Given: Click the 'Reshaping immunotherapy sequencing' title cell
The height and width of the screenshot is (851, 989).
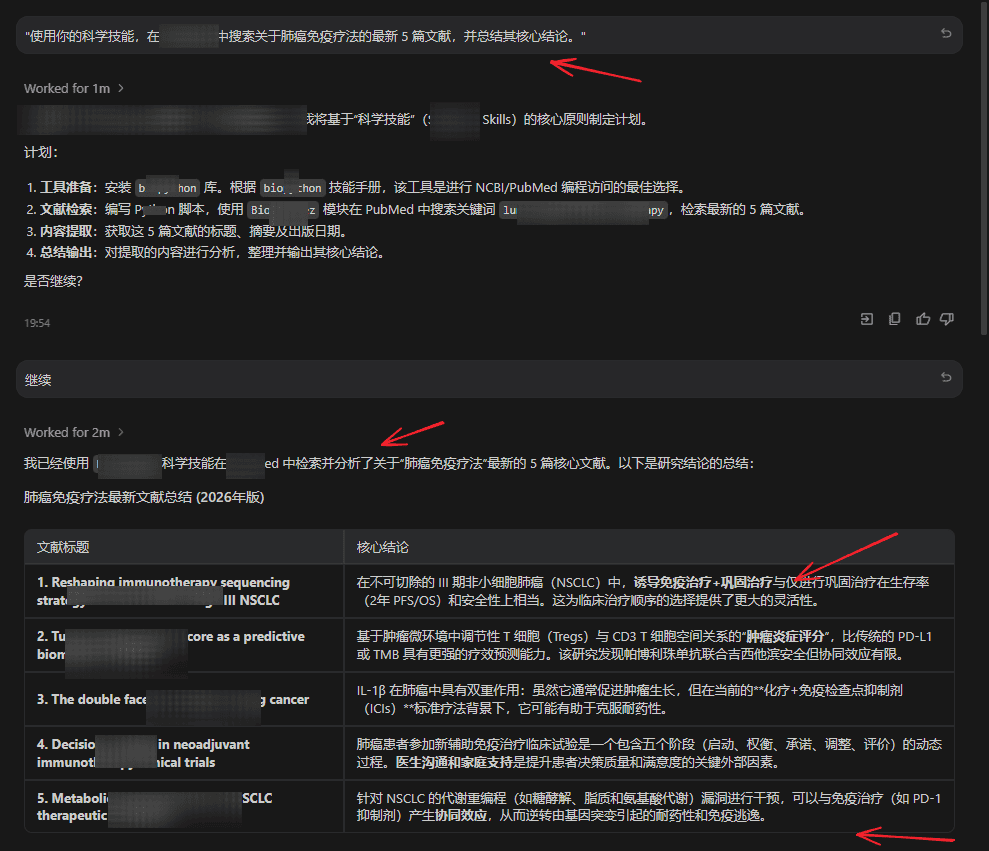Looking at the screenshot, I should click(184, 591).
